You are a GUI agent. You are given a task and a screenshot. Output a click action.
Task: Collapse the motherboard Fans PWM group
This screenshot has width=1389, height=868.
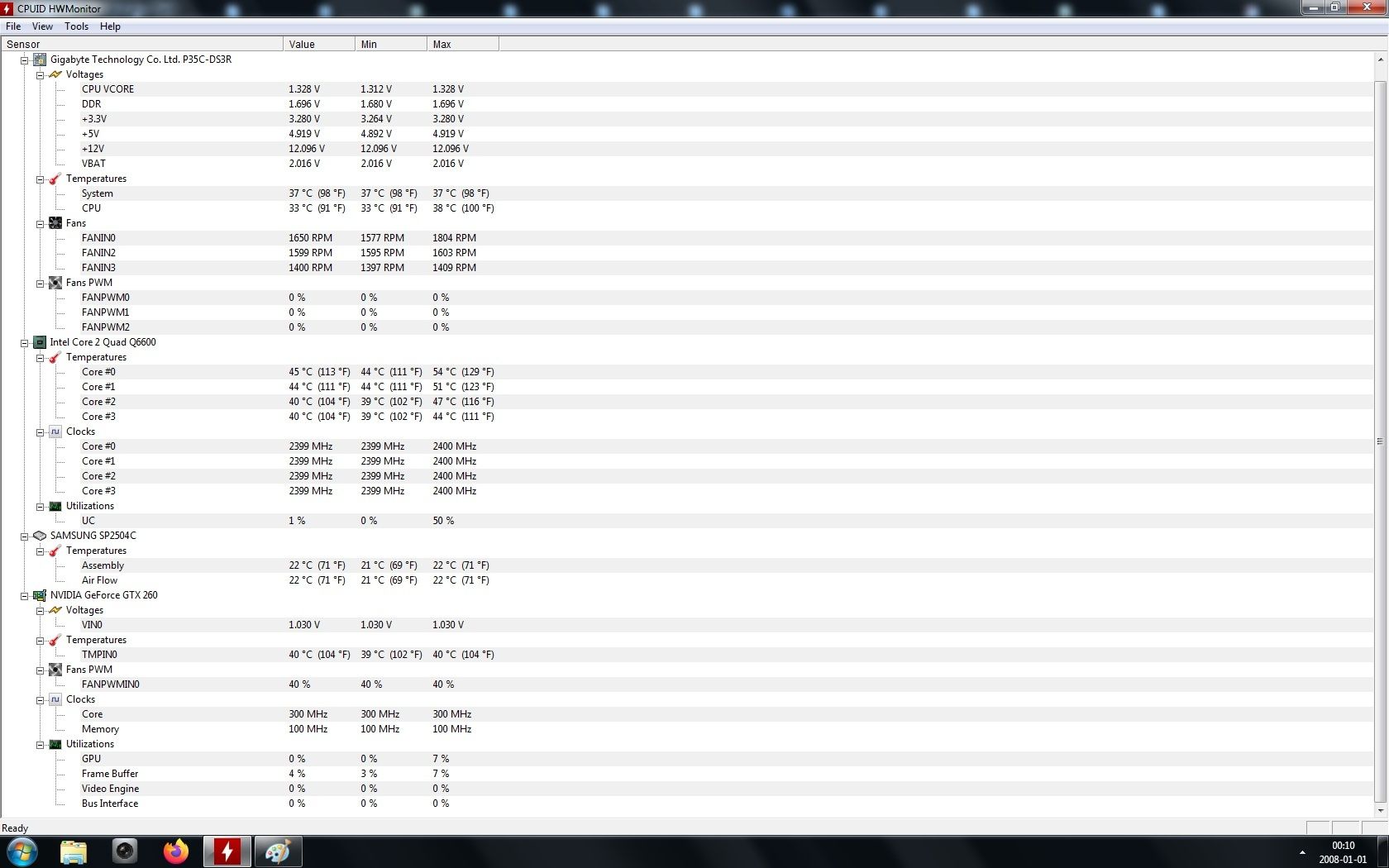click(x=40, y=284)
